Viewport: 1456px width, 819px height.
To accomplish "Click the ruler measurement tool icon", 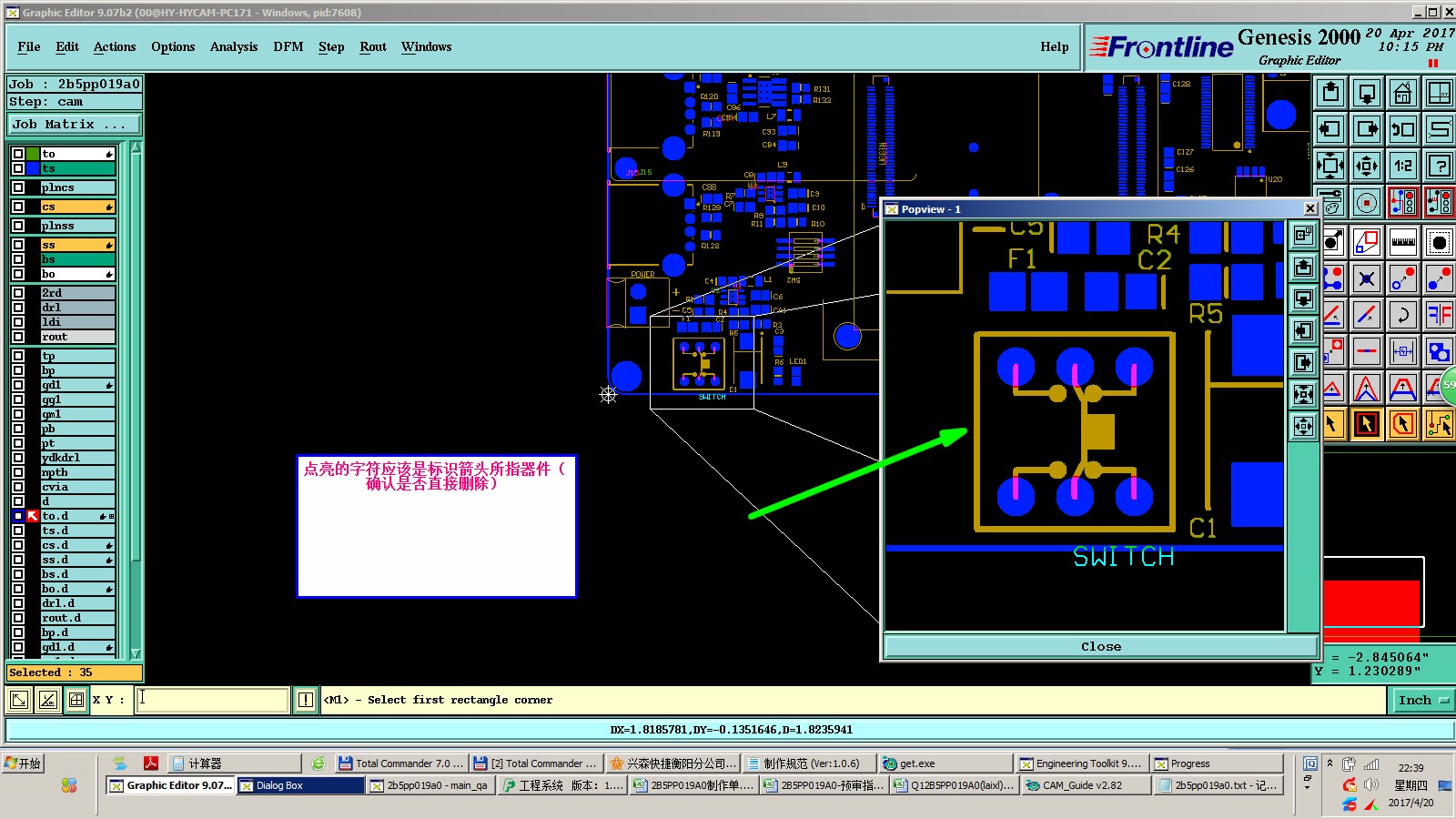I will coord(1403,242).
